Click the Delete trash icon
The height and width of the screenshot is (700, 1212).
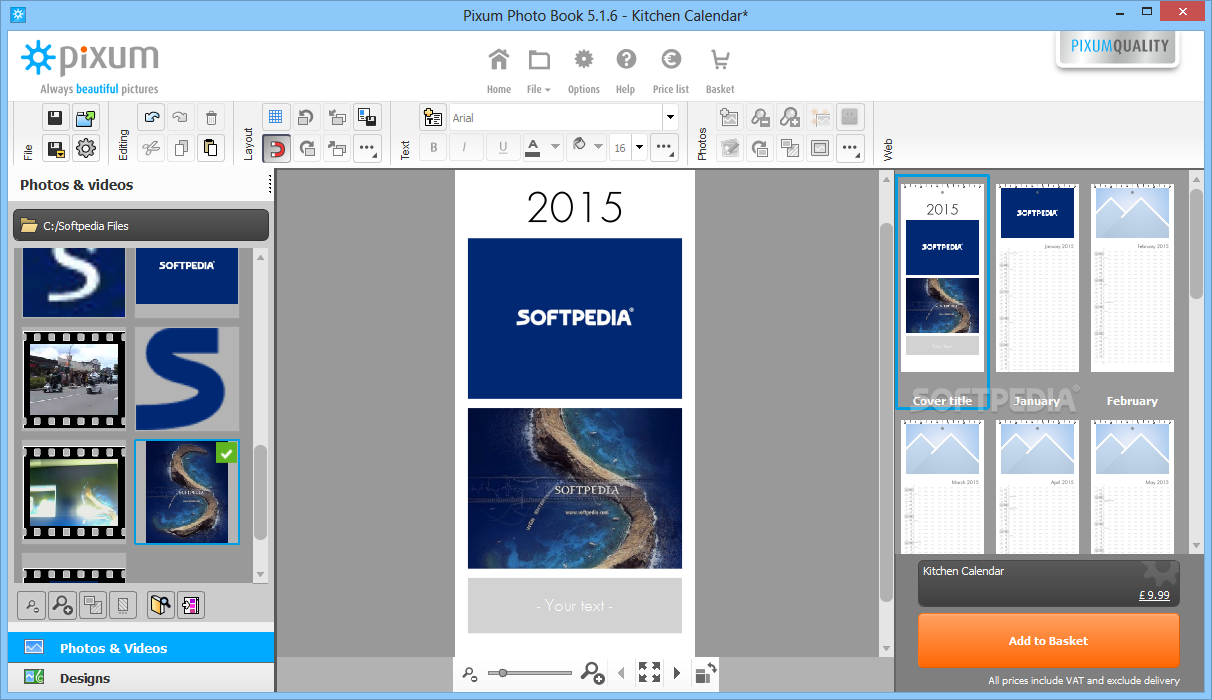[211, 117]
